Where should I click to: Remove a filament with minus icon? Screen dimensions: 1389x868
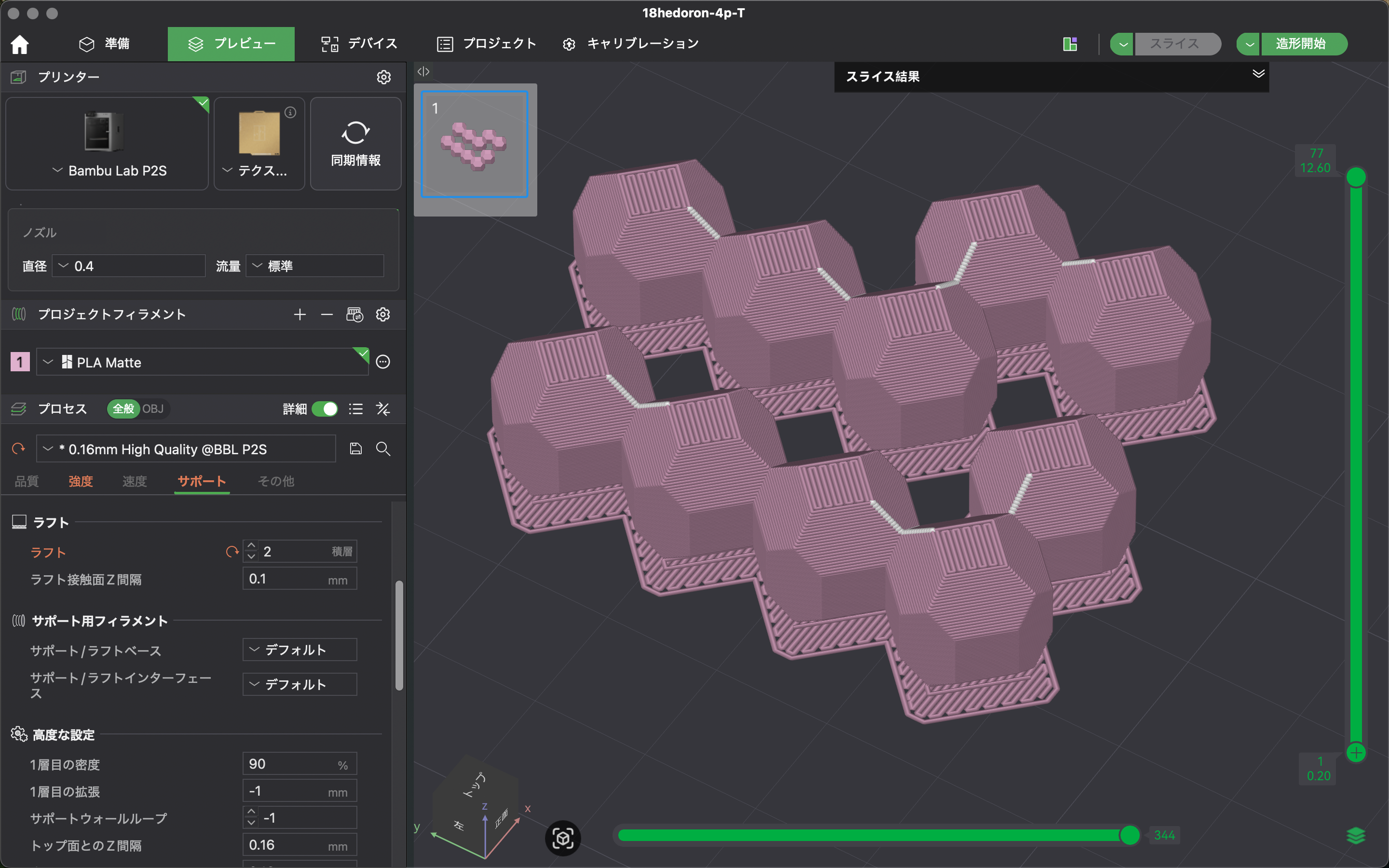(x=327, y=314)
